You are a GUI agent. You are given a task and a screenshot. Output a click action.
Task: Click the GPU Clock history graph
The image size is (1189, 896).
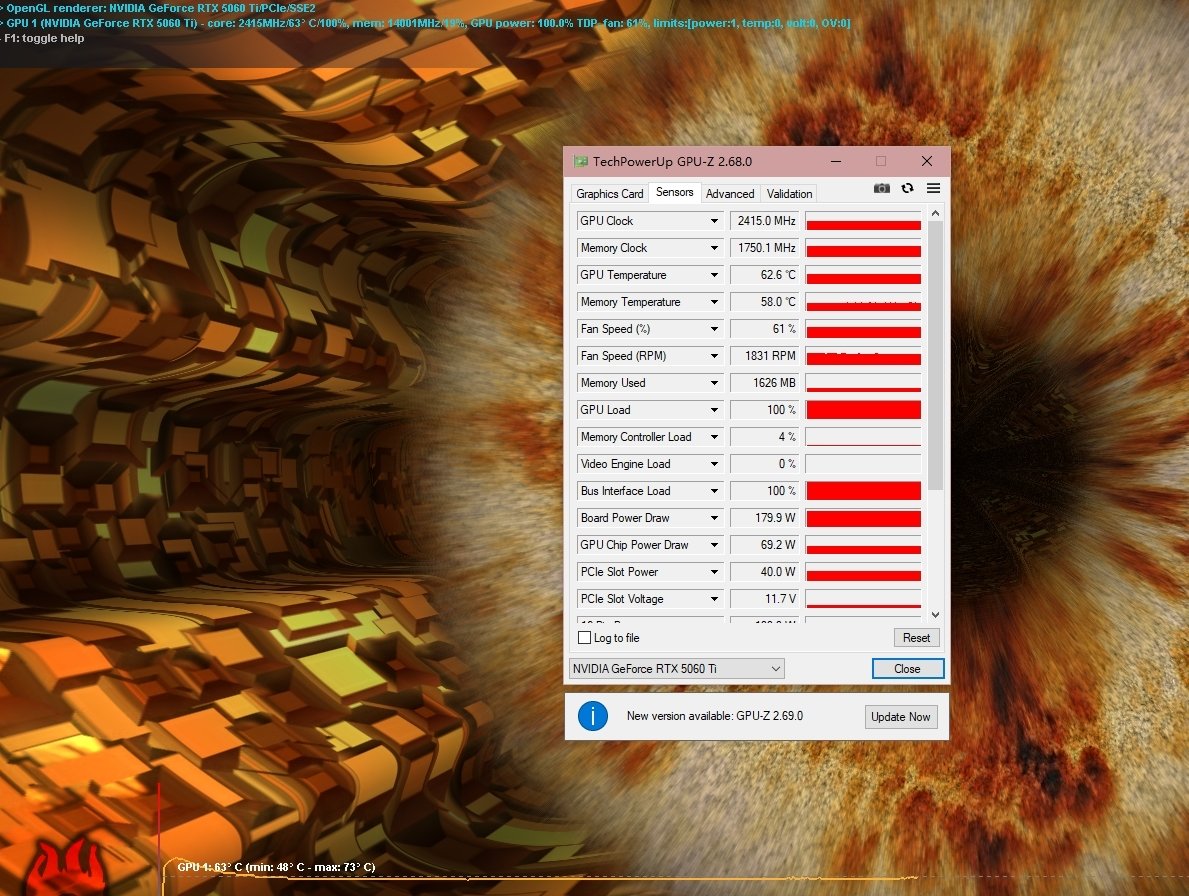[x=864, y=221]
